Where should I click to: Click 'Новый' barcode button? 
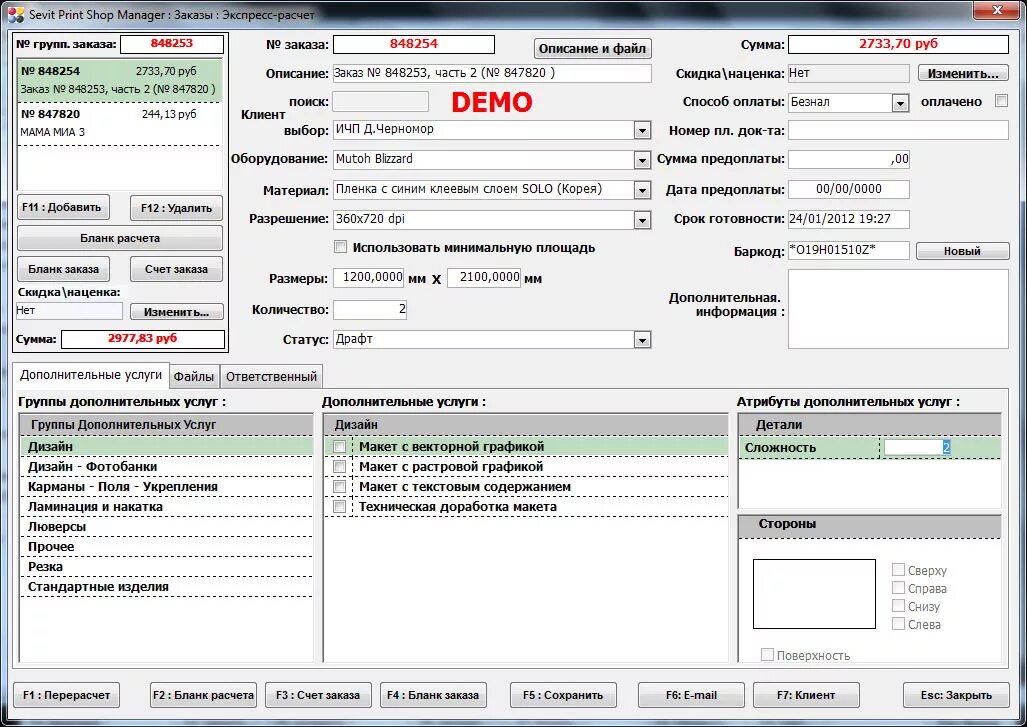pos(962,251)
